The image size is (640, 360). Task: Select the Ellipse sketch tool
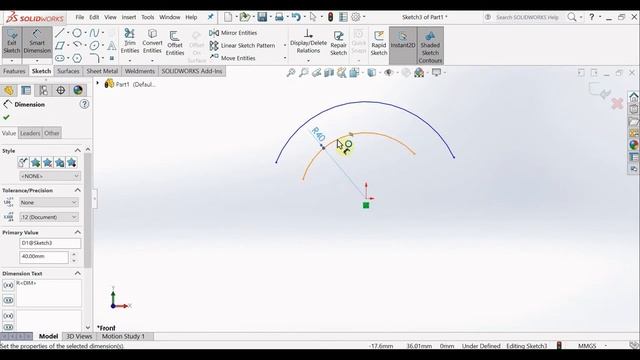click(94, 45)
